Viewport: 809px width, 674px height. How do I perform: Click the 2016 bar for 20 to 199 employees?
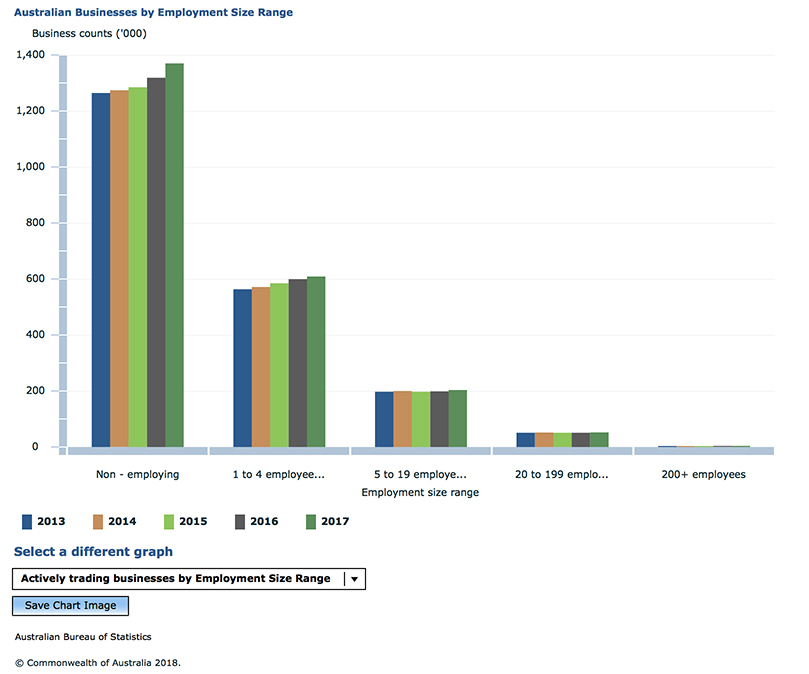click(581, 440)
